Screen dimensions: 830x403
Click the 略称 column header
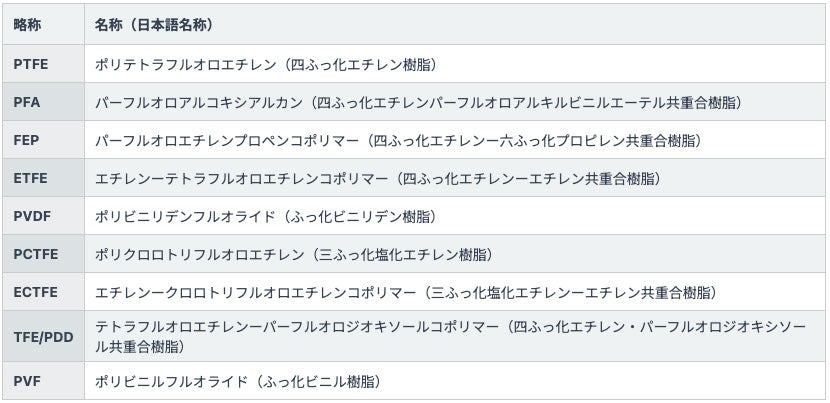(x=28, y=24)
